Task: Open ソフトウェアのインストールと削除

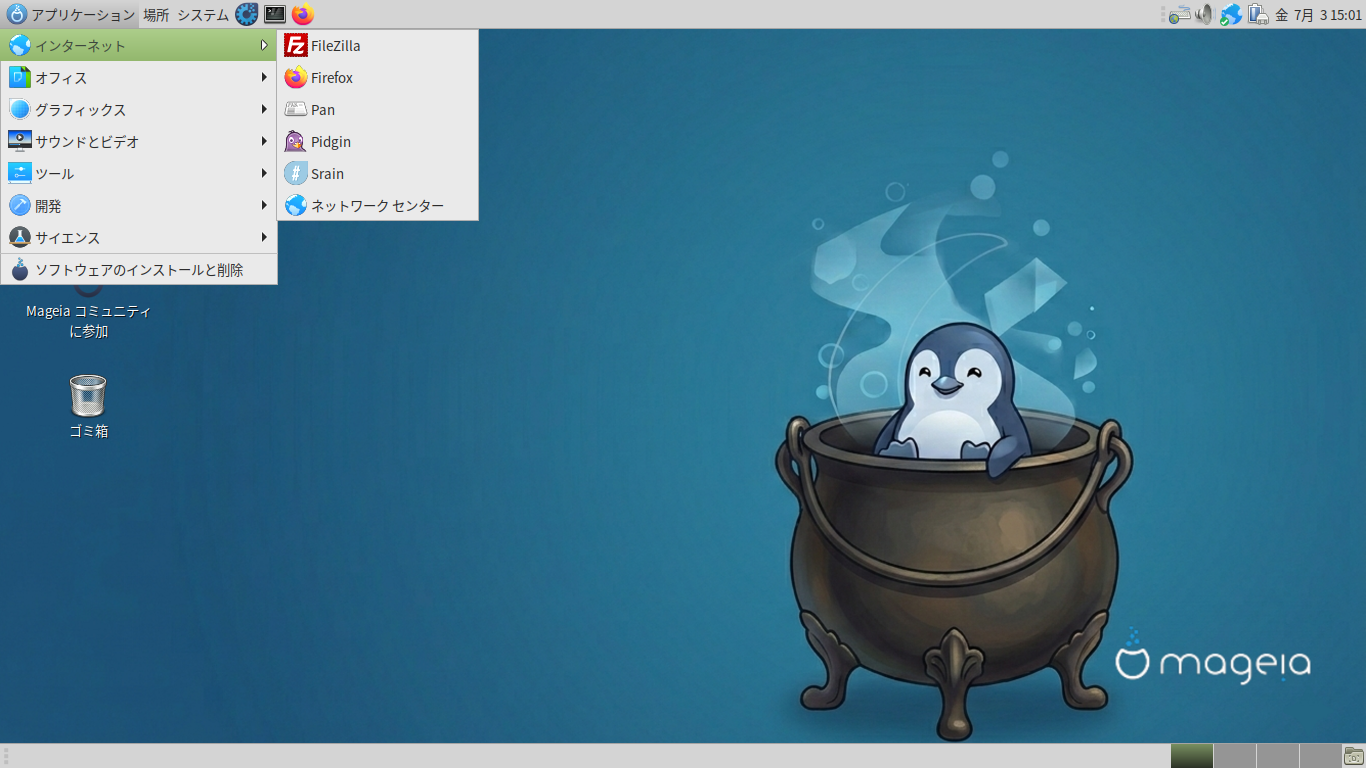Action: (x=139, y=270)
